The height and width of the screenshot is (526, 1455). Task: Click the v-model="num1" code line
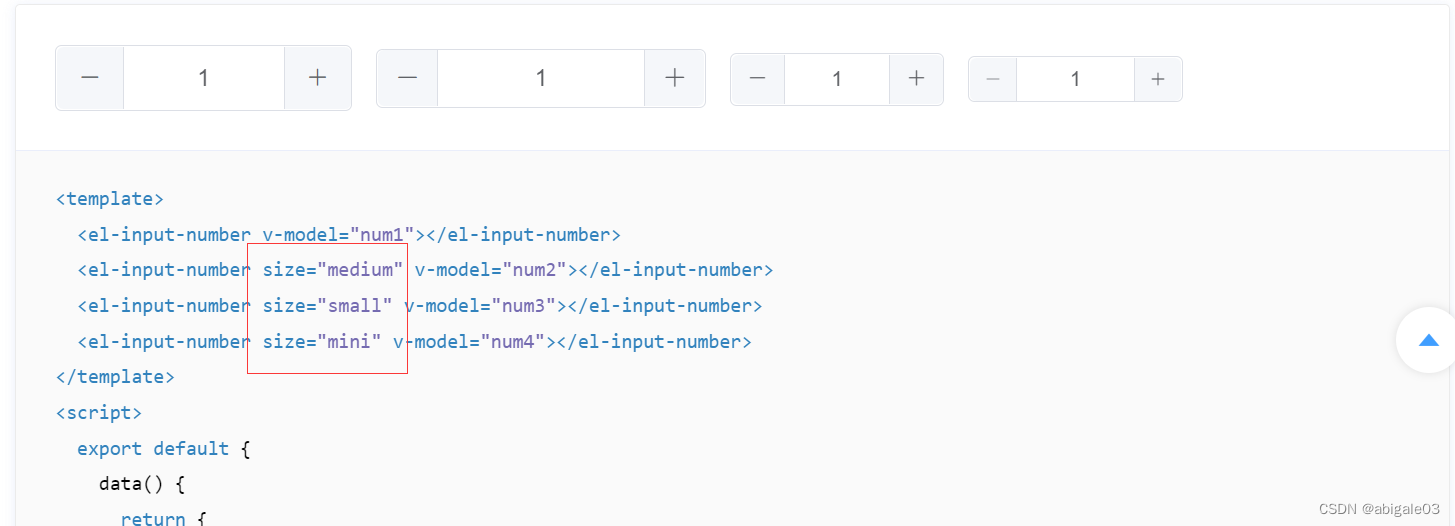click(x=349, y=235)
